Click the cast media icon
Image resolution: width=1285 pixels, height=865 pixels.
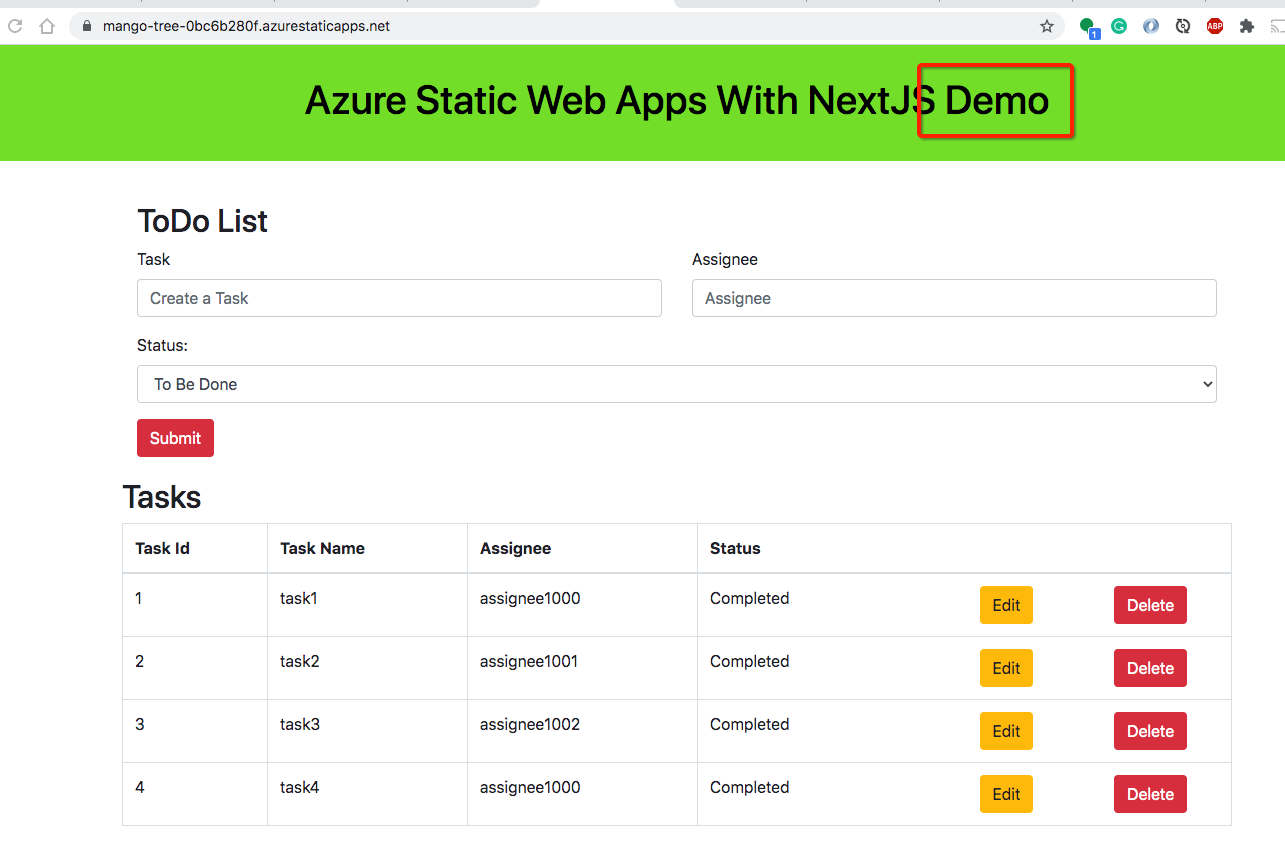click(1277, 26)
